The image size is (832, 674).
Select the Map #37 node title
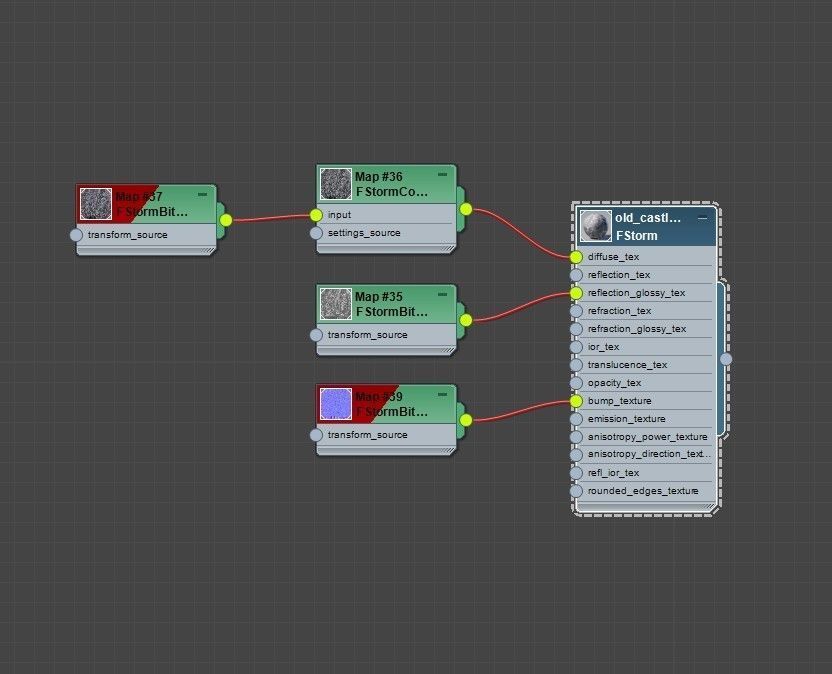tap(139, 196)
